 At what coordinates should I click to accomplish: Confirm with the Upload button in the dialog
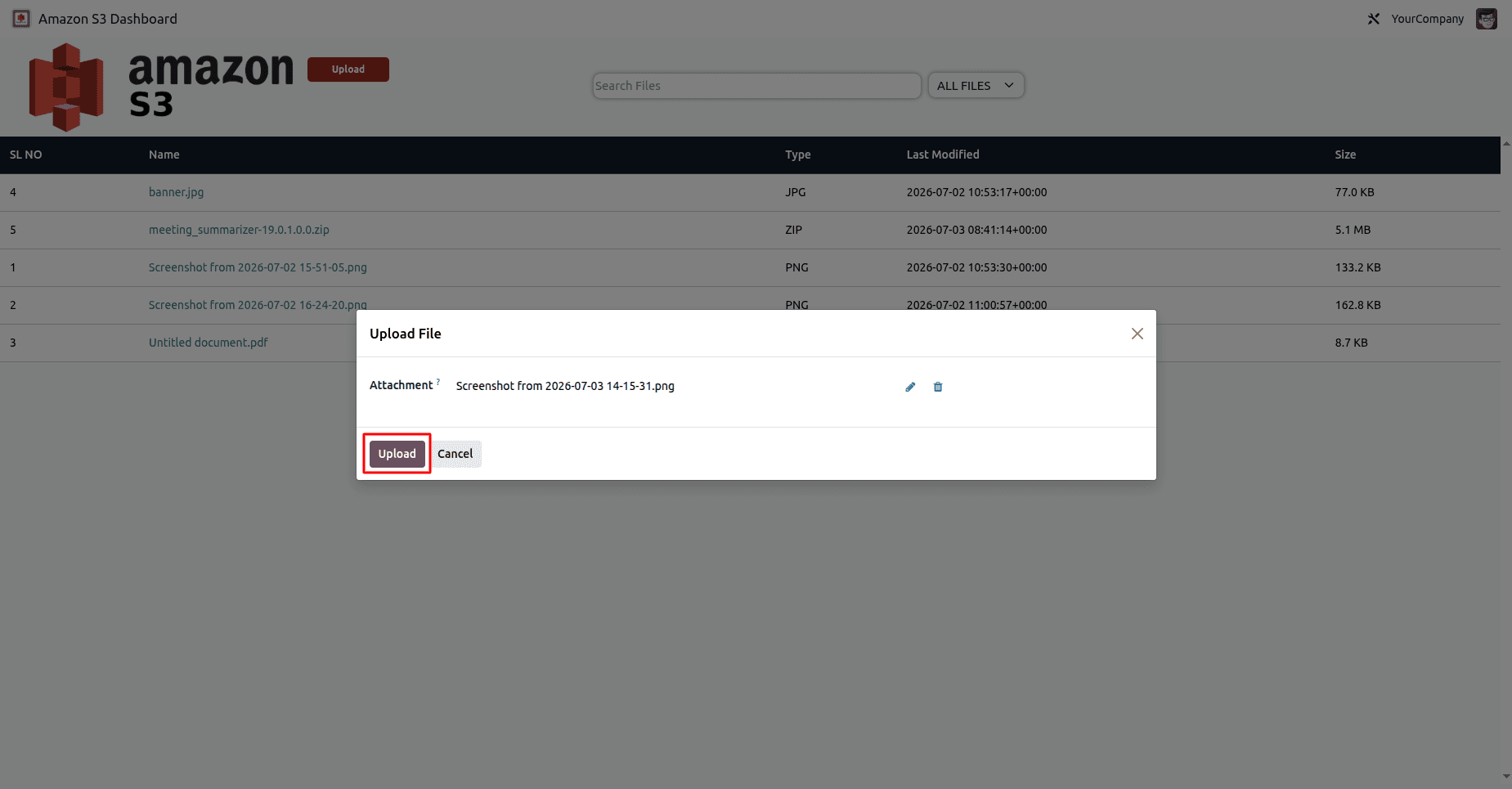point(397,454)
